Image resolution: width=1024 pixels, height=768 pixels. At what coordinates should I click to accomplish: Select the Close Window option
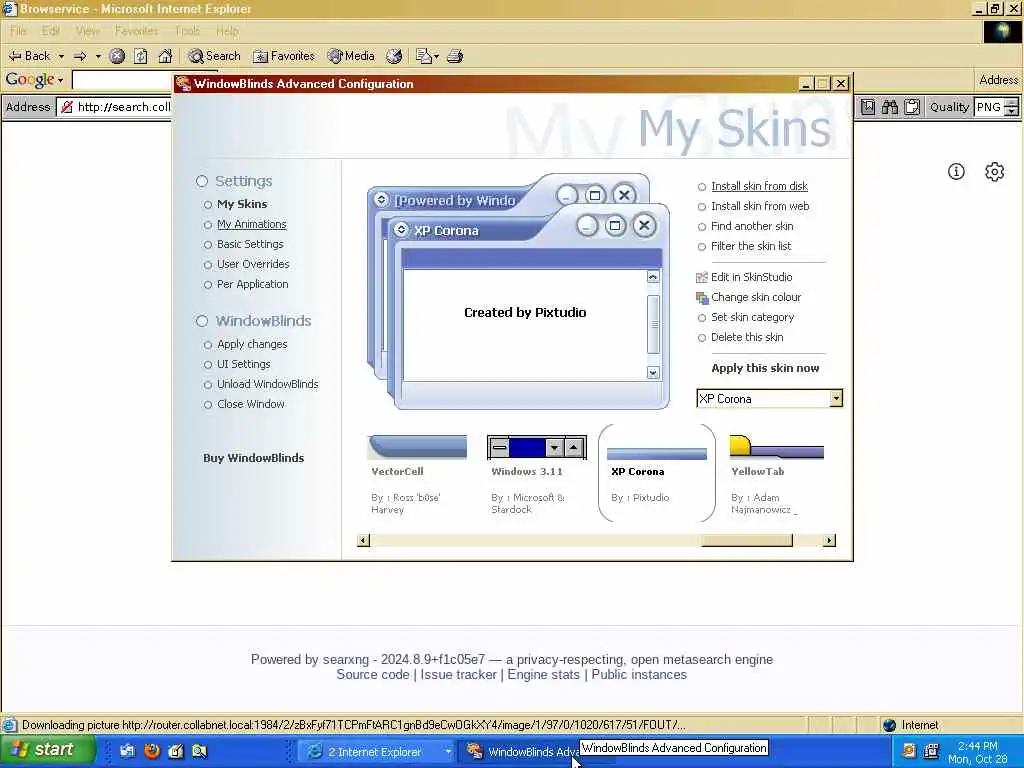[x=250, y=404]
